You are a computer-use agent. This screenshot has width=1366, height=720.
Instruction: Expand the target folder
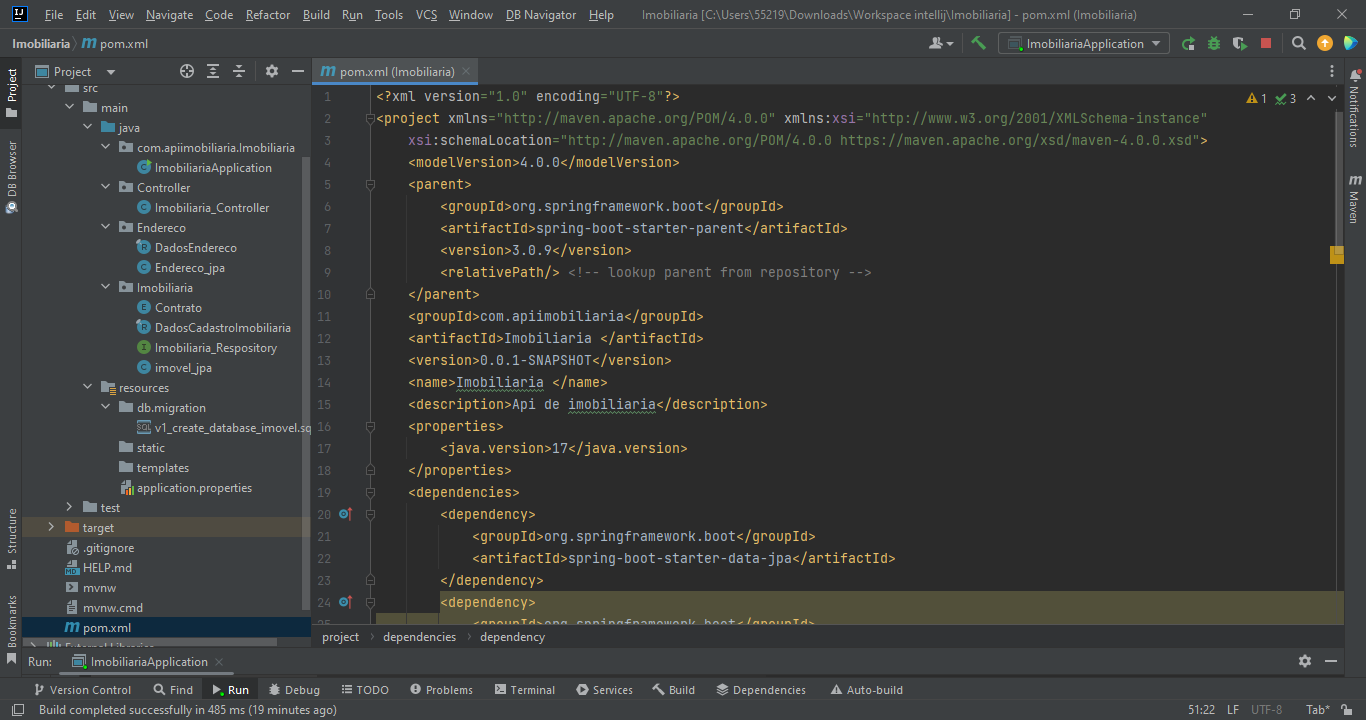(x=51, y=528)
